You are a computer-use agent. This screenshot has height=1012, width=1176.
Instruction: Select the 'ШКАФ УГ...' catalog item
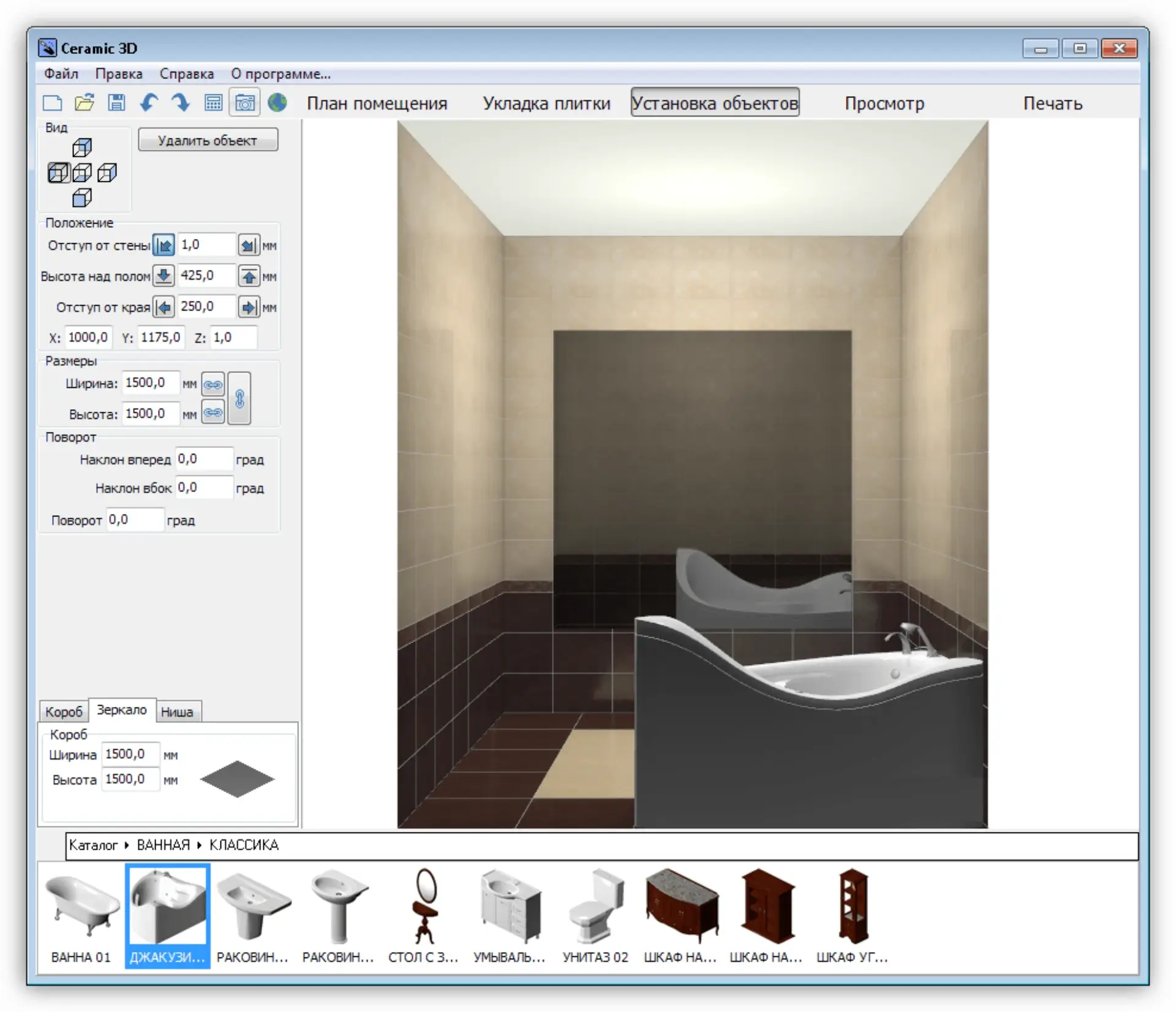click(852, 916)
